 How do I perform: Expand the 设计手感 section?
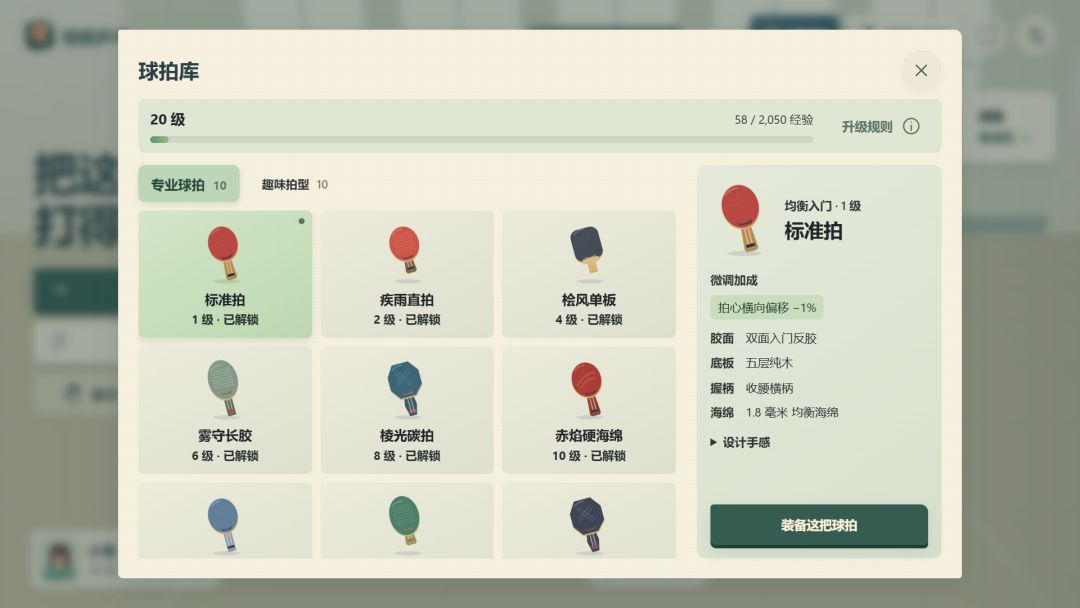click(740, 442)
